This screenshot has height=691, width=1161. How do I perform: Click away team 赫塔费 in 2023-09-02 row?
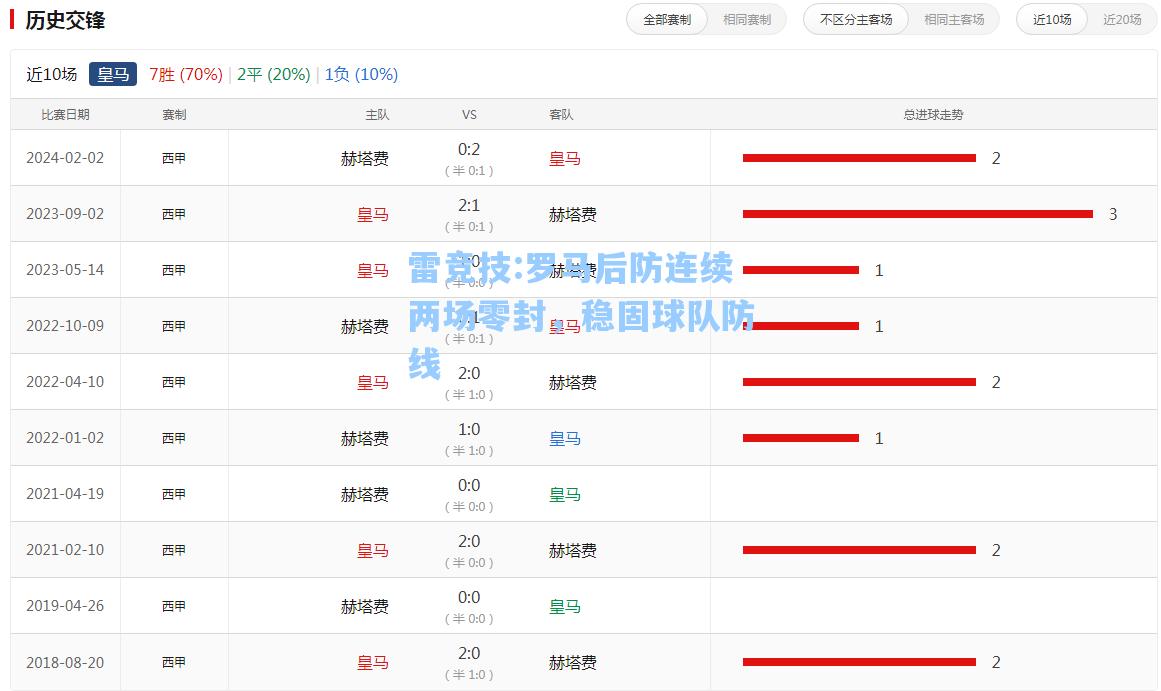572,215
